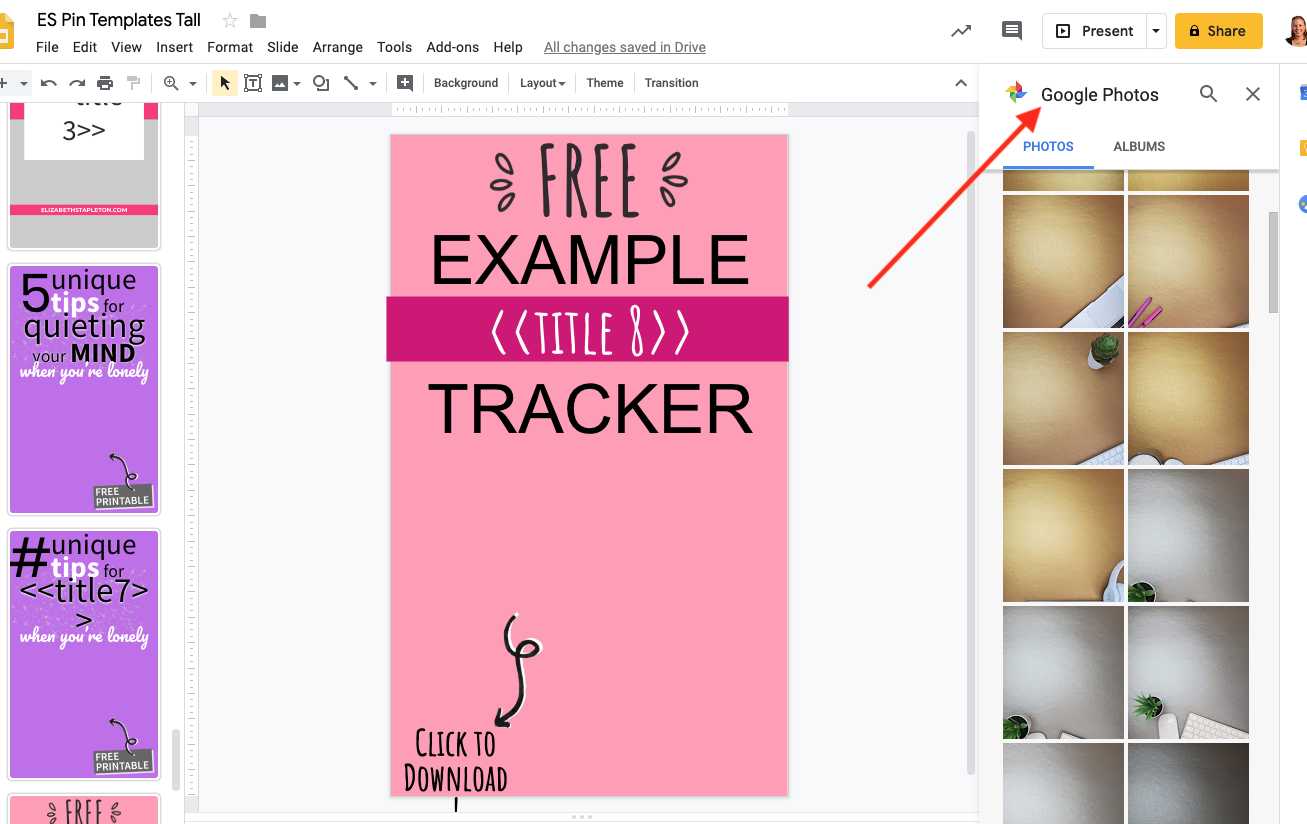This screenshot has width=1307, height=824.
Task: Click the activity trend line icon
Action: click(x=961, y=31)
